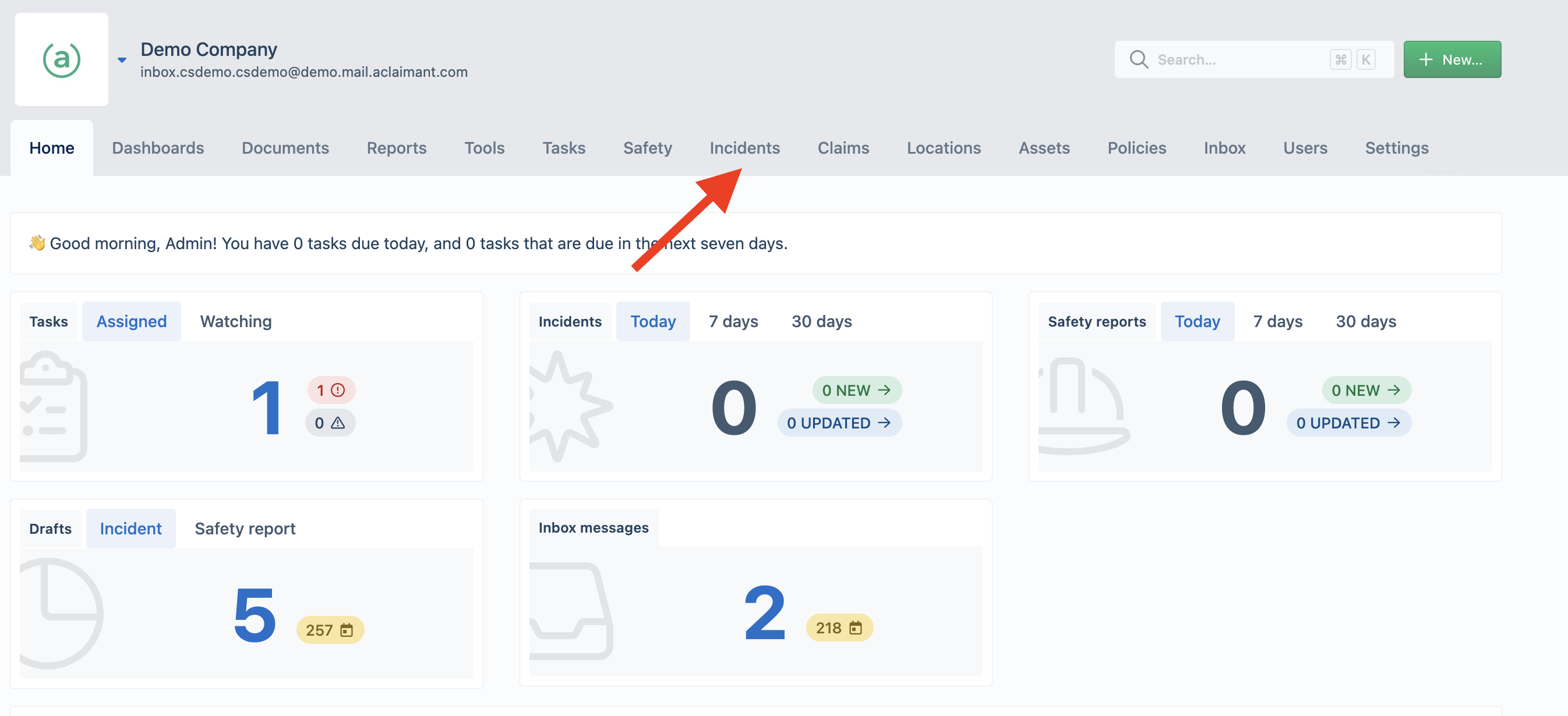Viewport: 1568px width, 716px height.
Task: Click the Inbox messages count 2
Action: (765, 612)
